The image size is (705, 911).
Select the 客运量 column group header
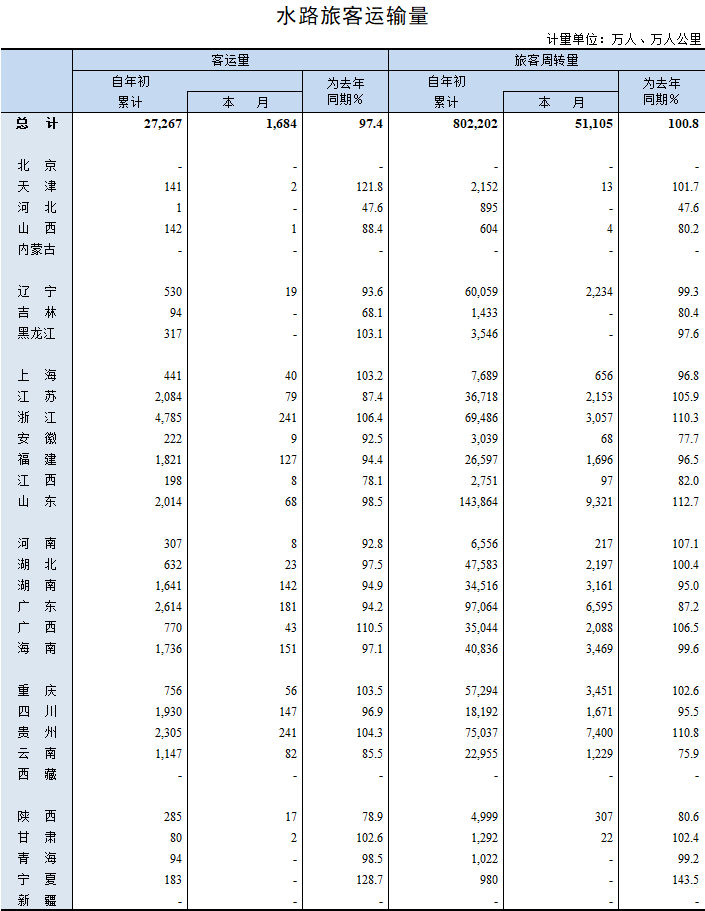[230, 60]
